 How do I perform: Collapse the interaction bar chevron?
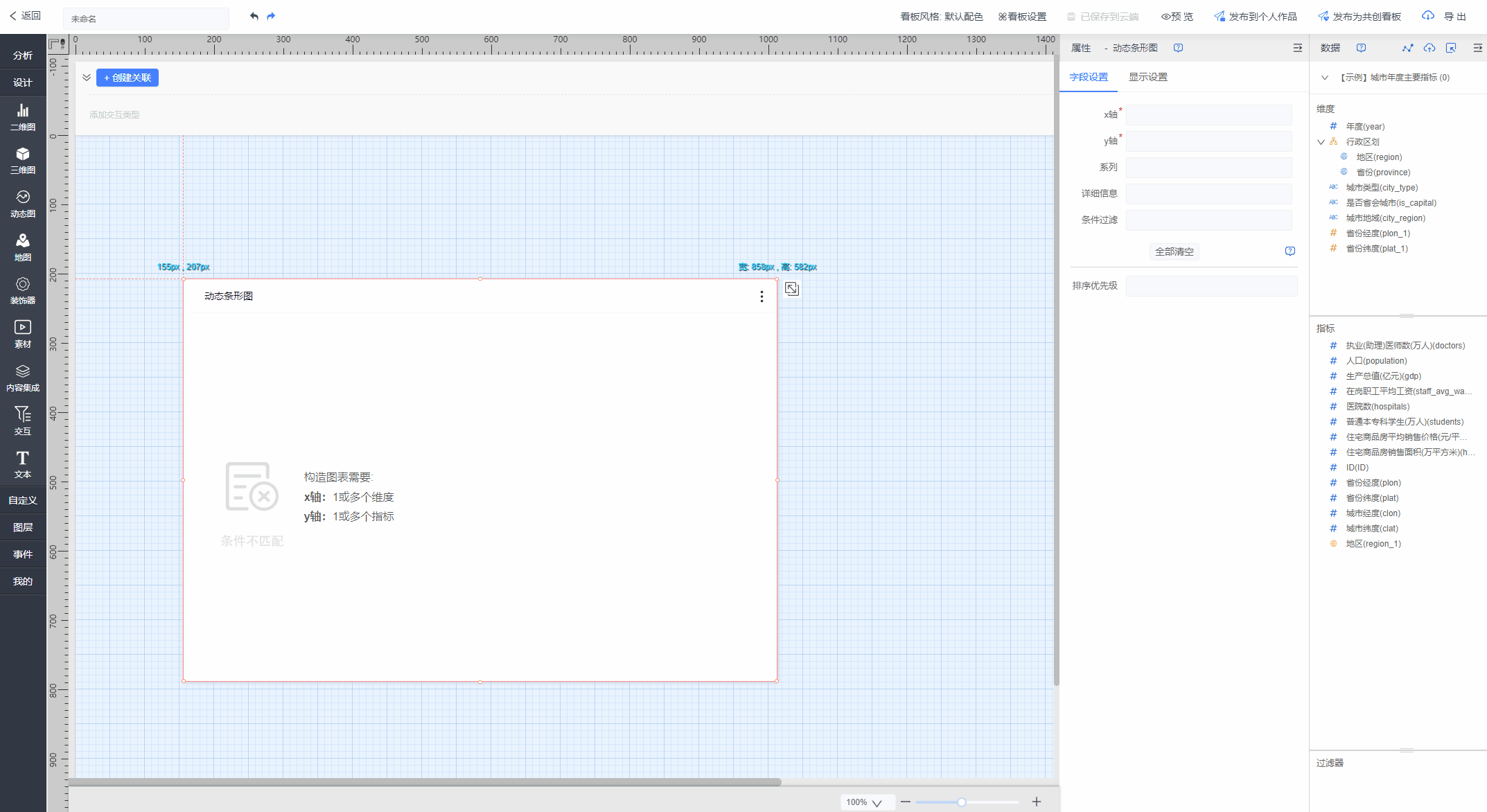click(87, 78)
